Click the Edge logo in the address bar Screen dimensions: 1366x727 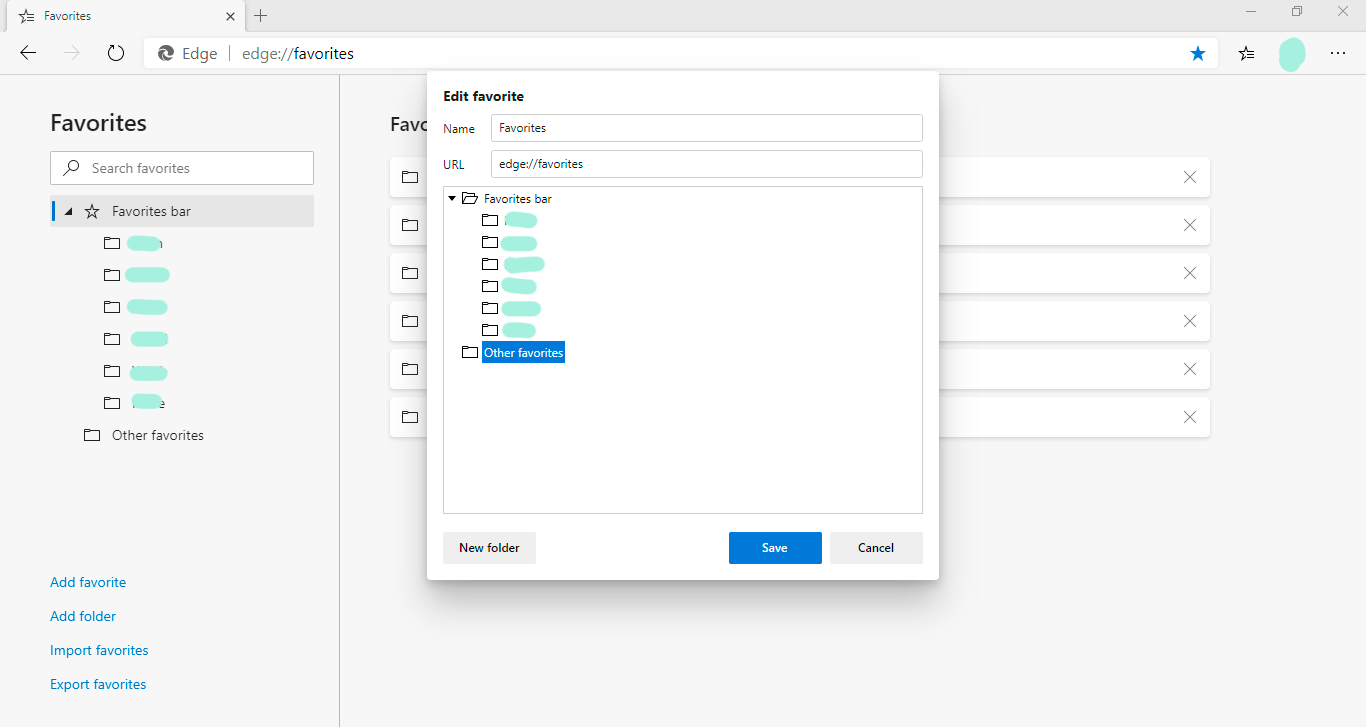[x=165, y=53]
